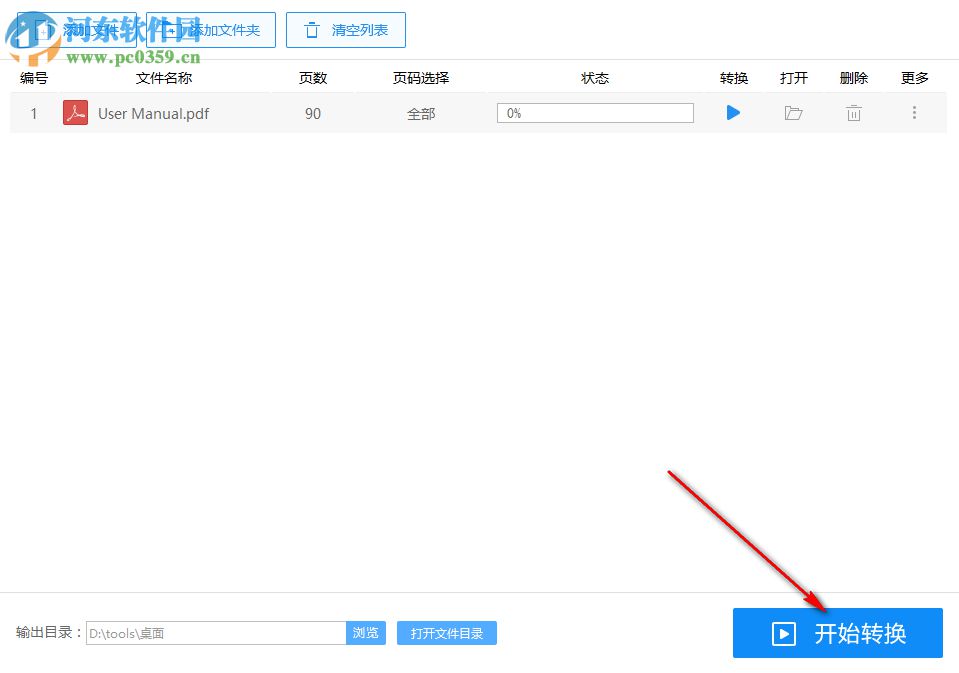The image size is (959, 673).
Task: Click the open folder icon in the 打开 column
Action: click(x=793, y=113)
